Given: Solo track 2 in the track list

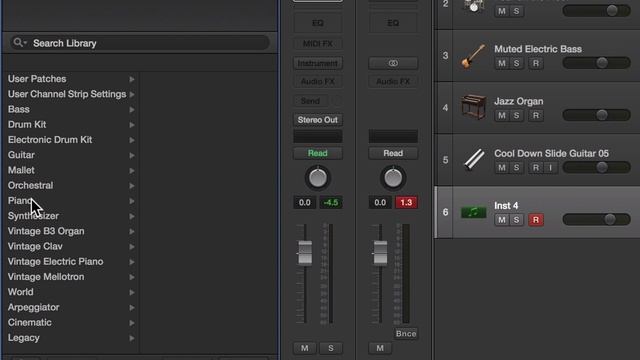Looking at the screenshot, I should click(x=516, y=11).
